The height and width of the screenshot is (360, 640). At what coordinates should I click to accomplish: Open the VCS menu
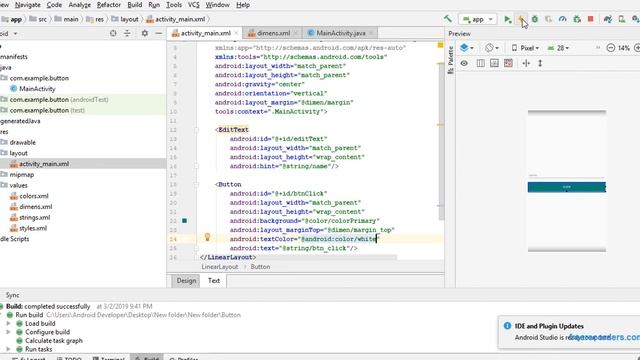(x=193, y=5)
